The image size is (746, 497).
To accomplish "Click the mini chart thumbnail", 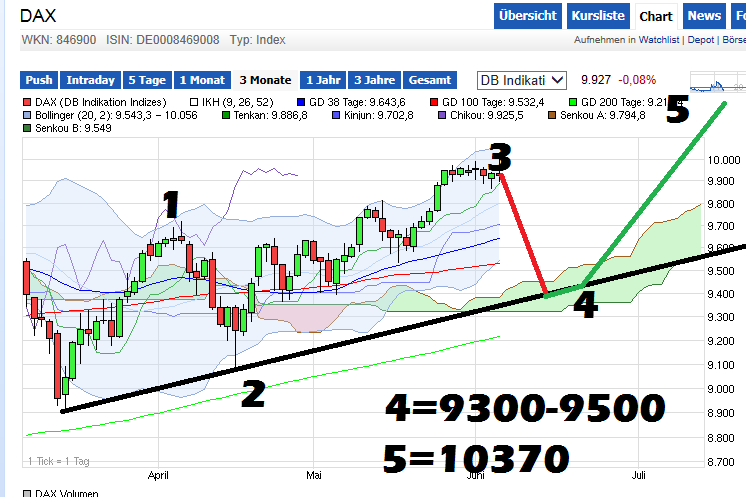I will (x=717, y=82).
